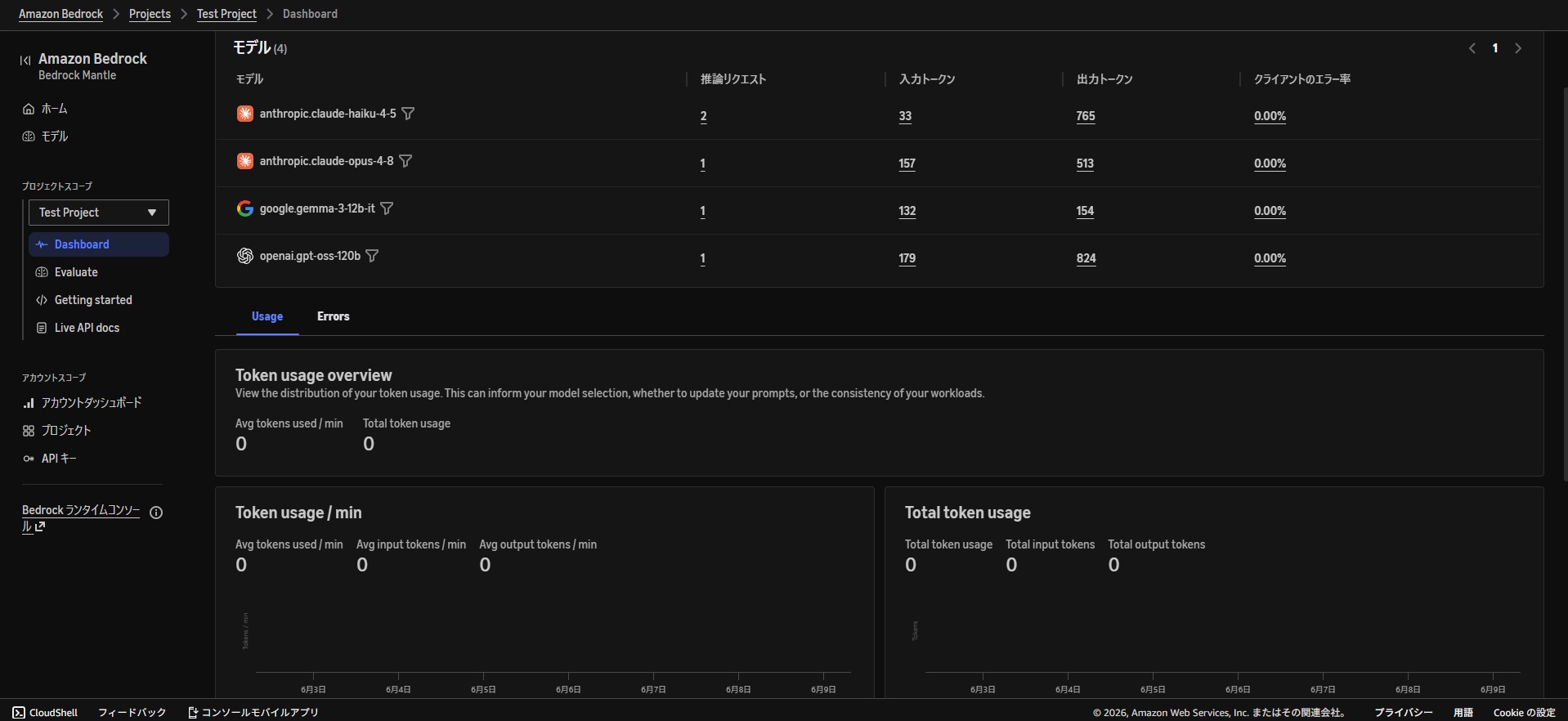Click the Evaluate icon in sidebar
The height and width of the screenshot is (721, 1568).
(42, 272)
